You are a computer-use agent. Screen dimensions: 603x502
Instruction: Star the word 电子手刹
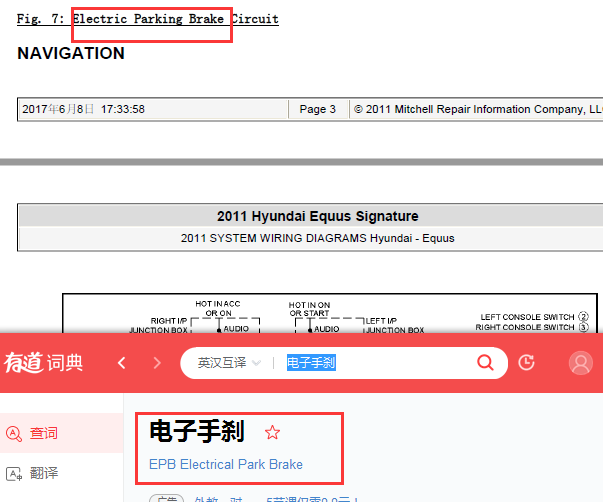point(272,432)
